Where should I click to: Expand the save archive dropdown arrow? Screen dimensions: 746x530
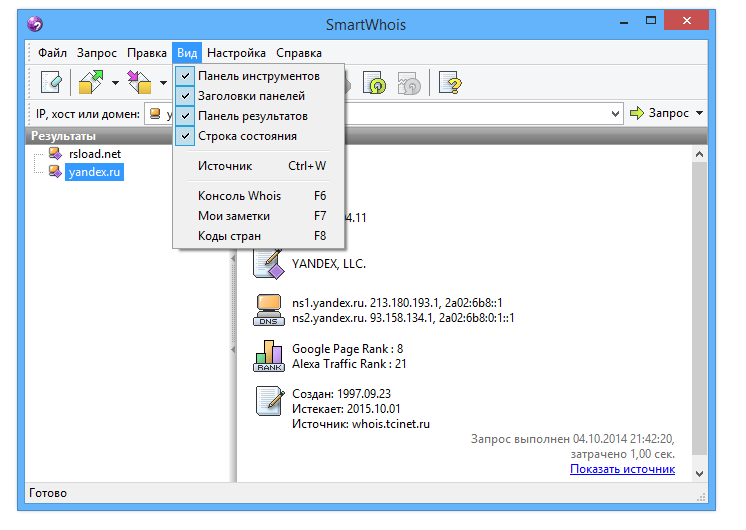pos(163,83)
